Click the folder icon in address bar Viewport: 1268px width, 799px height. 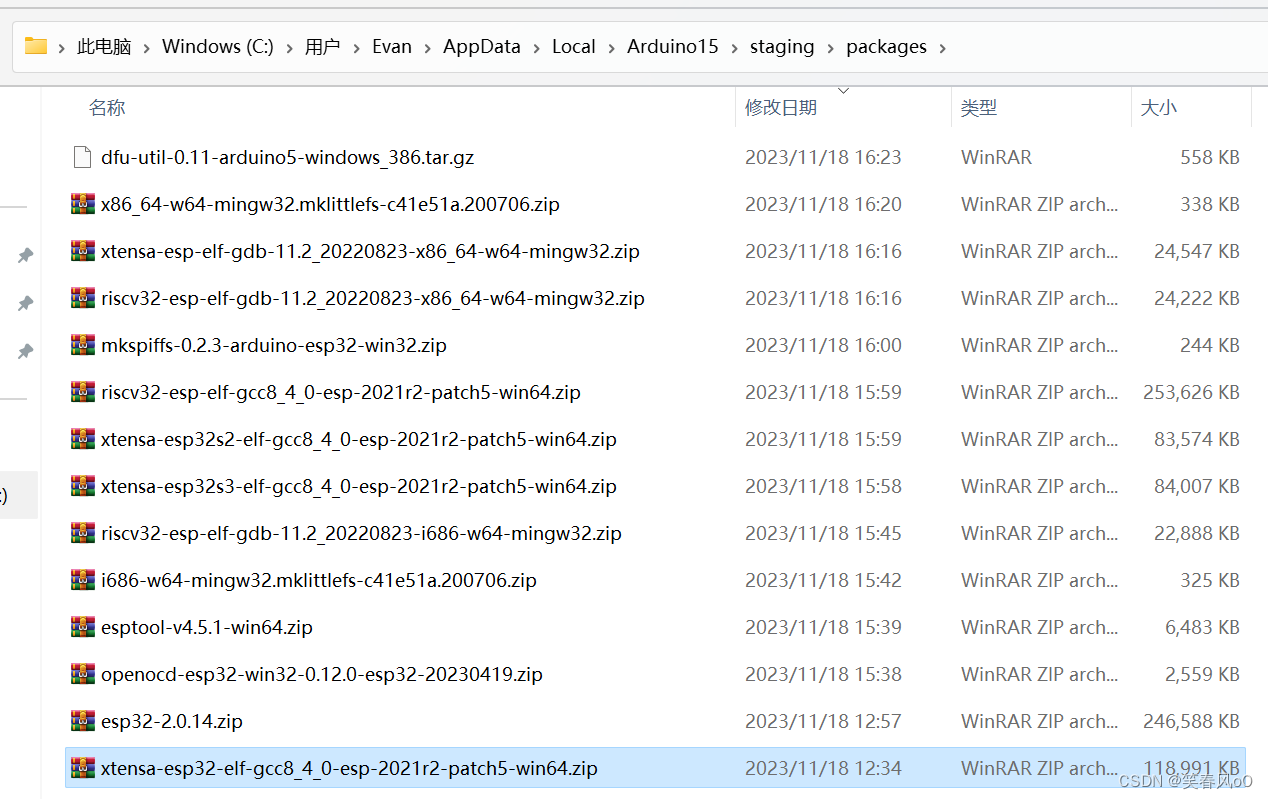point(36,46)
